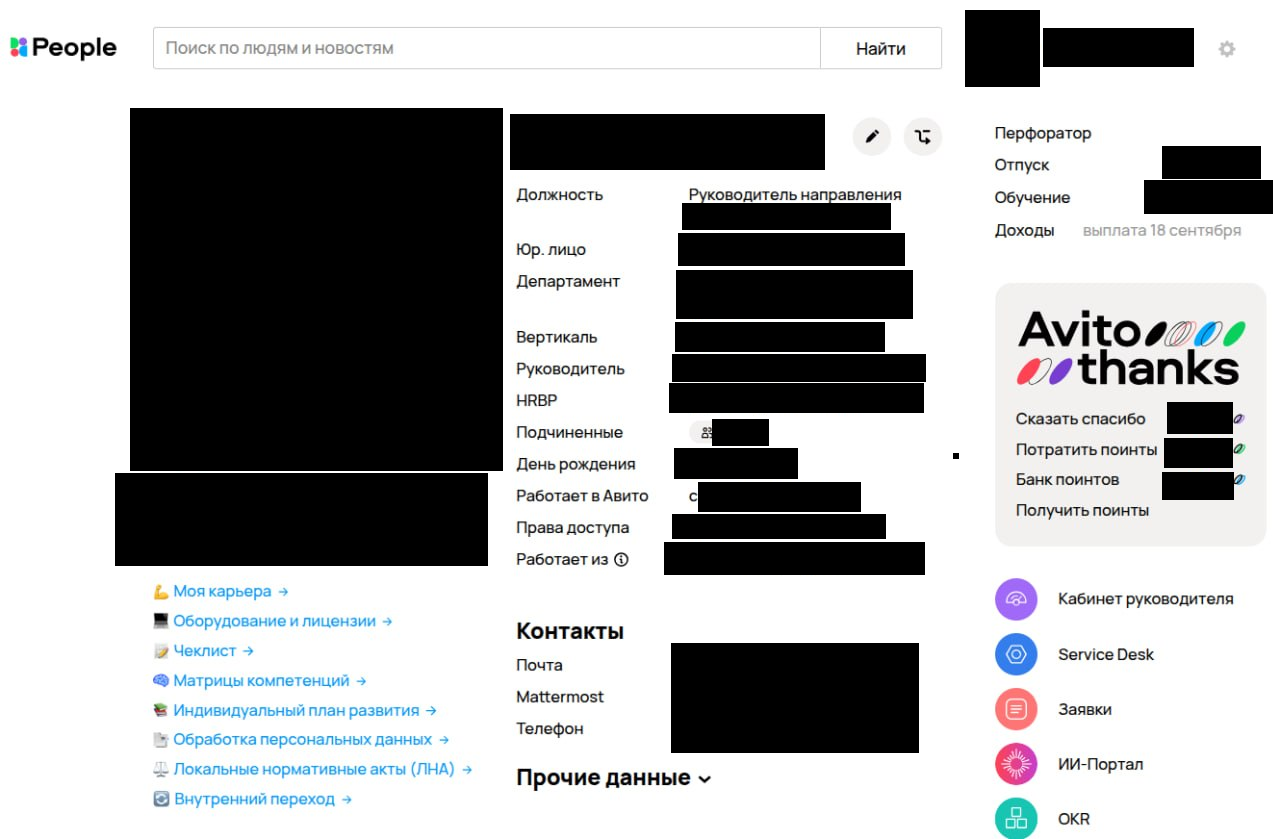Open the Service Desk blue icon
This screenshot has width=1280, height=839.
[x=1016, y=654]
